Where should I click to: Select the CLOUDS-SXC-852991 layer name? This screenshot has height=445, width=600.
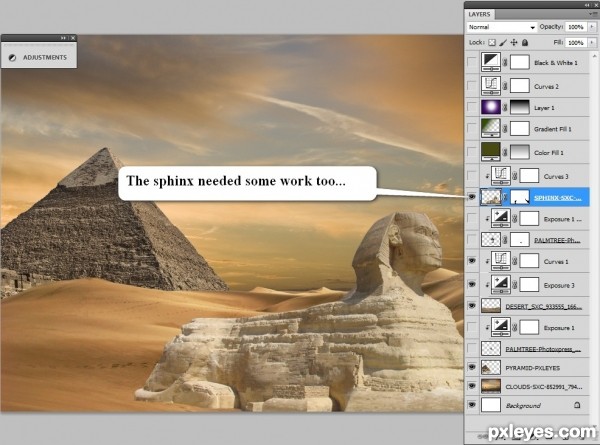tap(544, 387)
